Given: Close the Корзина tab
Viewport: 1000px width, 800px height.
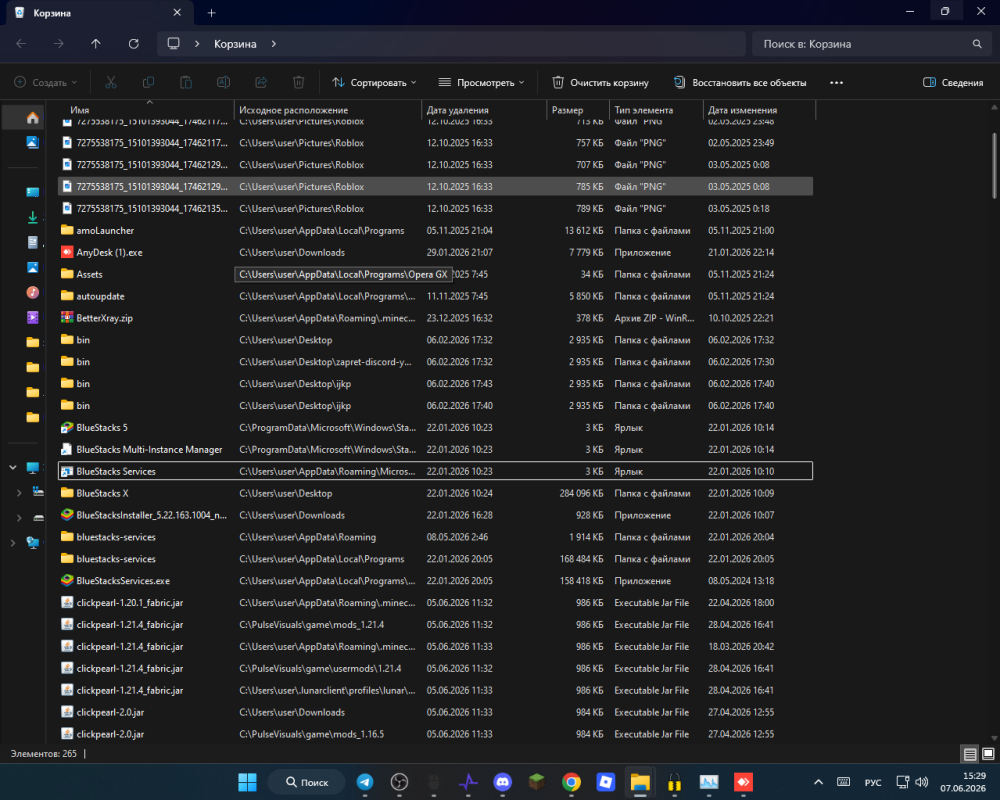Looking at the screenshot, I should [x=177, y=13].
